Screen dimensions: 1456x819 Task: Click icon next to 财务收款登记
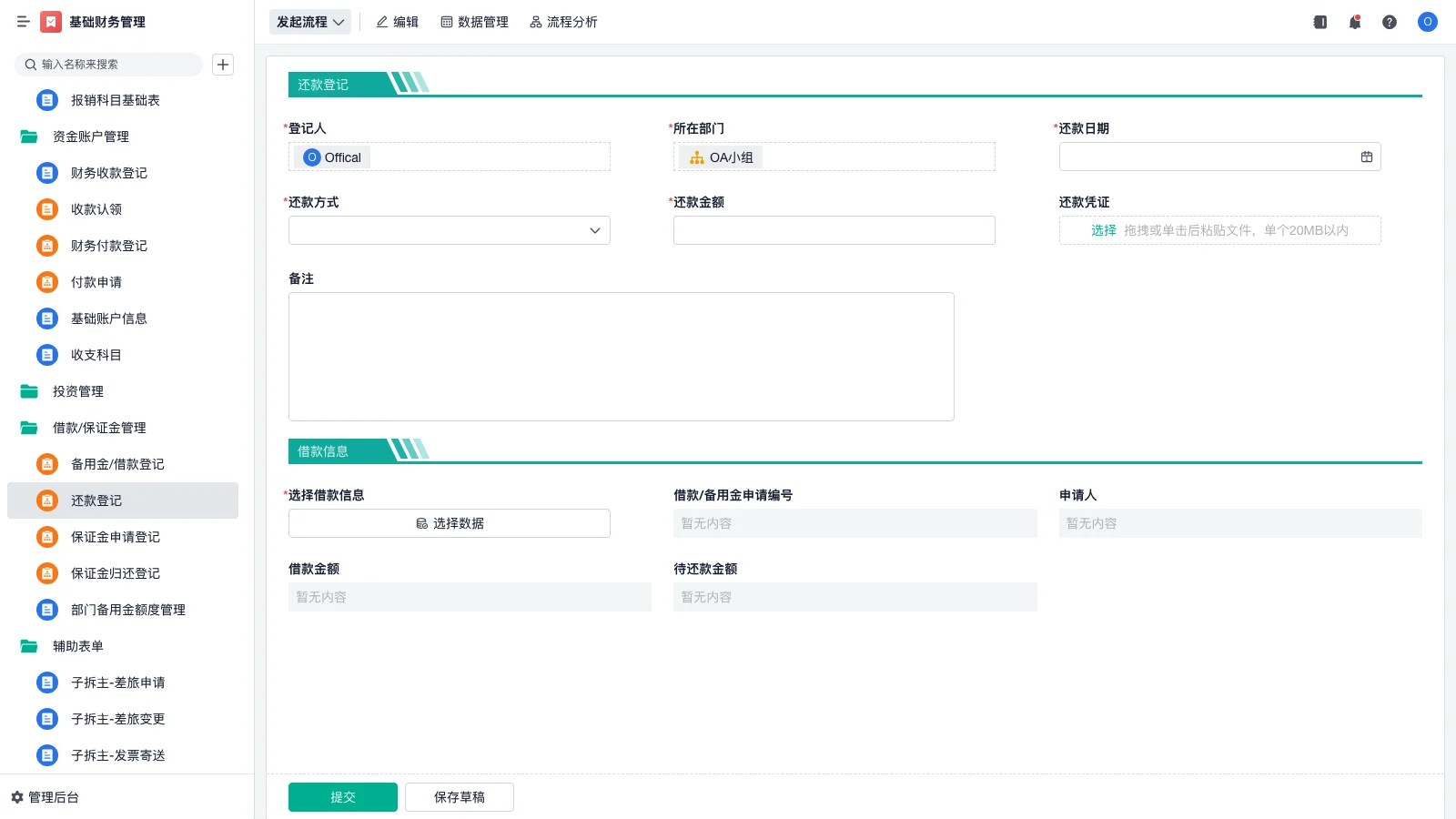point(47,173)
